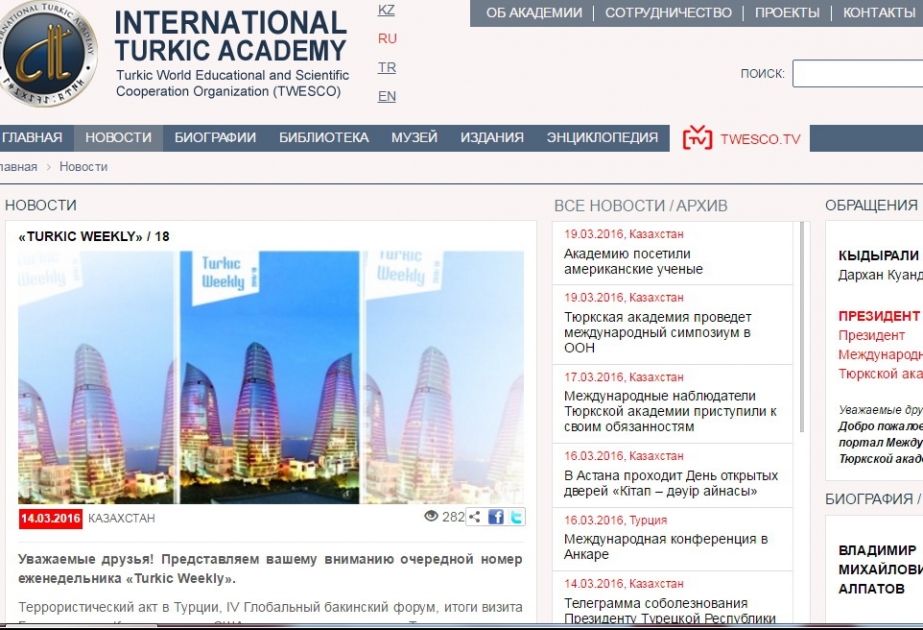Open the Кыдырали Дархан profile link
The height and width of the screenshot is (630, 923).
[881, 265]
